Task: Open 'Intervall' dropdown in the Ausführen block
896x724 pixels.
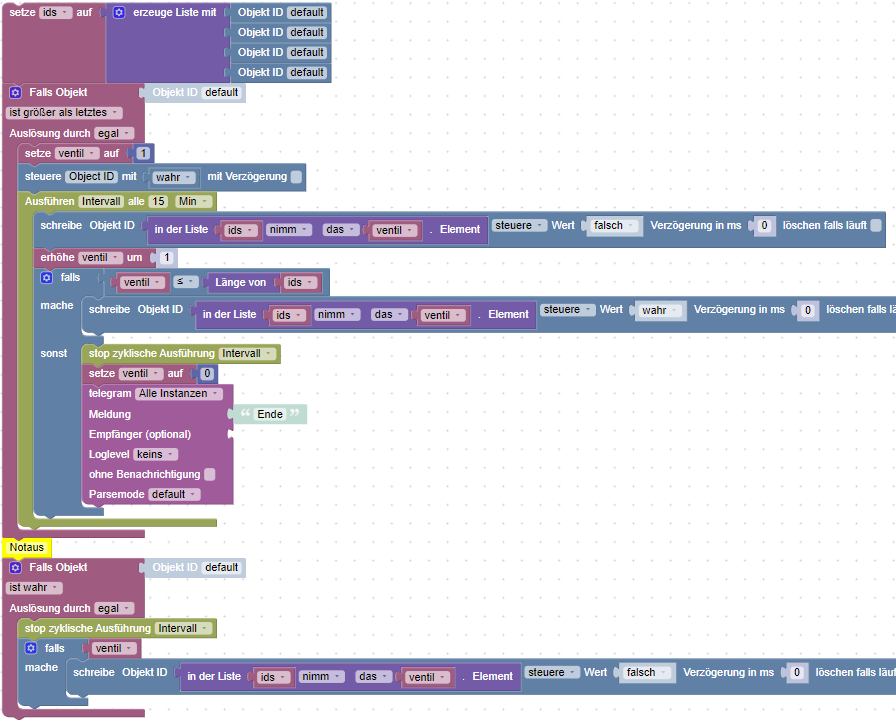Action: (x=101, y=201)
